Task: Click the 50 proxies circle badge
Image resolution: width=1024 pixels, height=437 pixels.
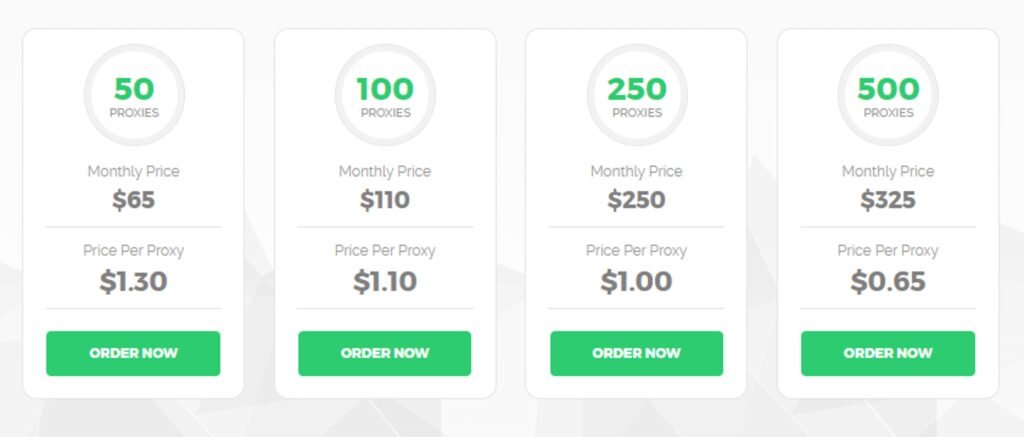Action: 134,95
